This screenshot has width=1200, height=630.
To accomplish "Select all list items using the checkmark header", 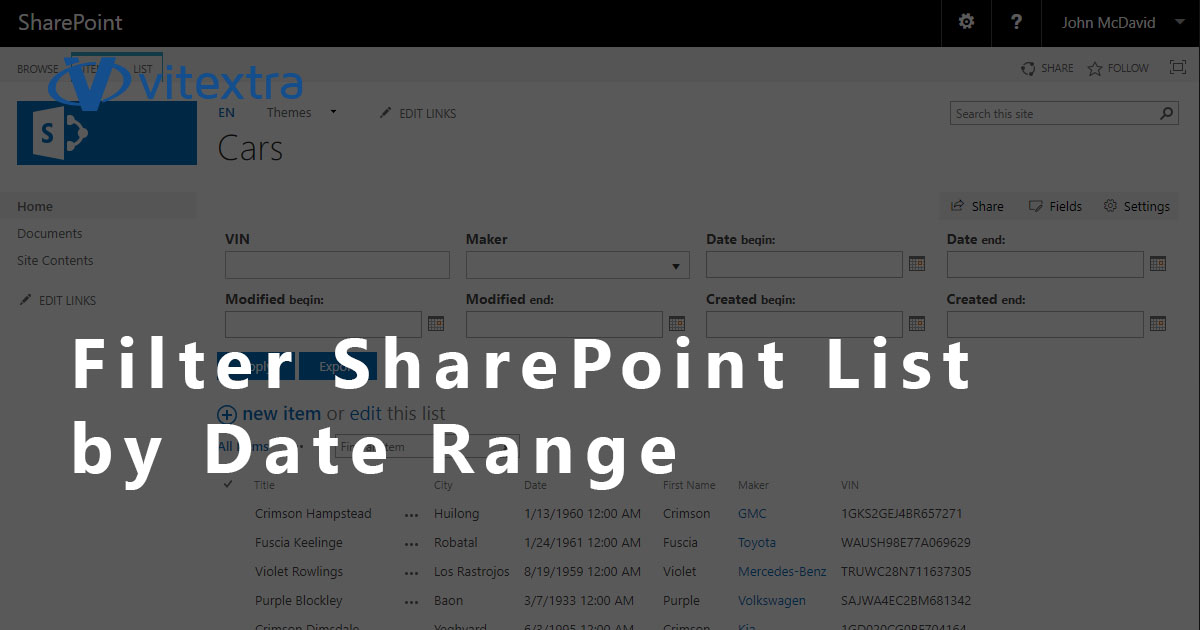I will (x=227, y=485).
